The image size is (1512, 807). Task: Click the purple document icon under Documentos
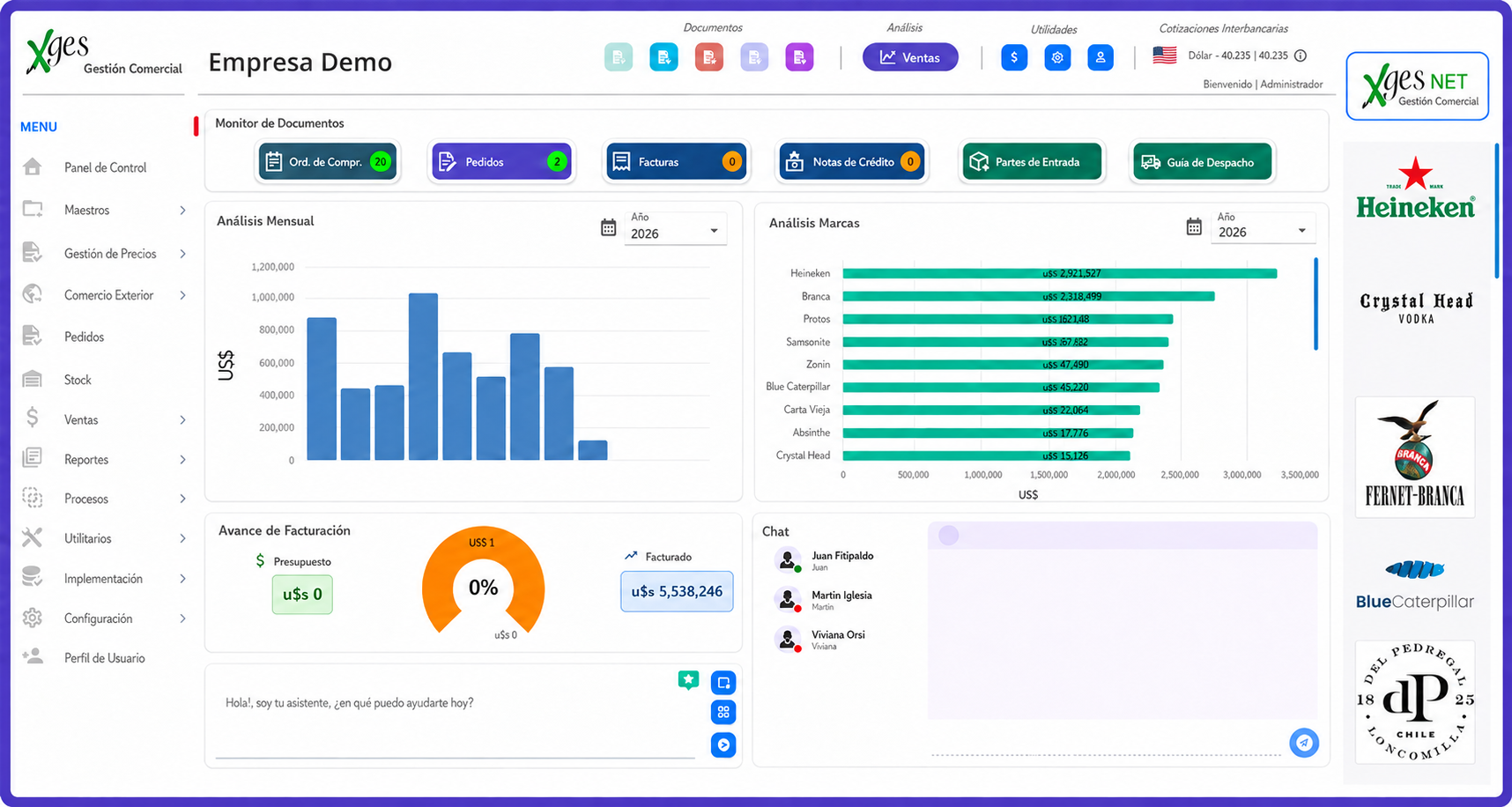[x=799, y=57]
